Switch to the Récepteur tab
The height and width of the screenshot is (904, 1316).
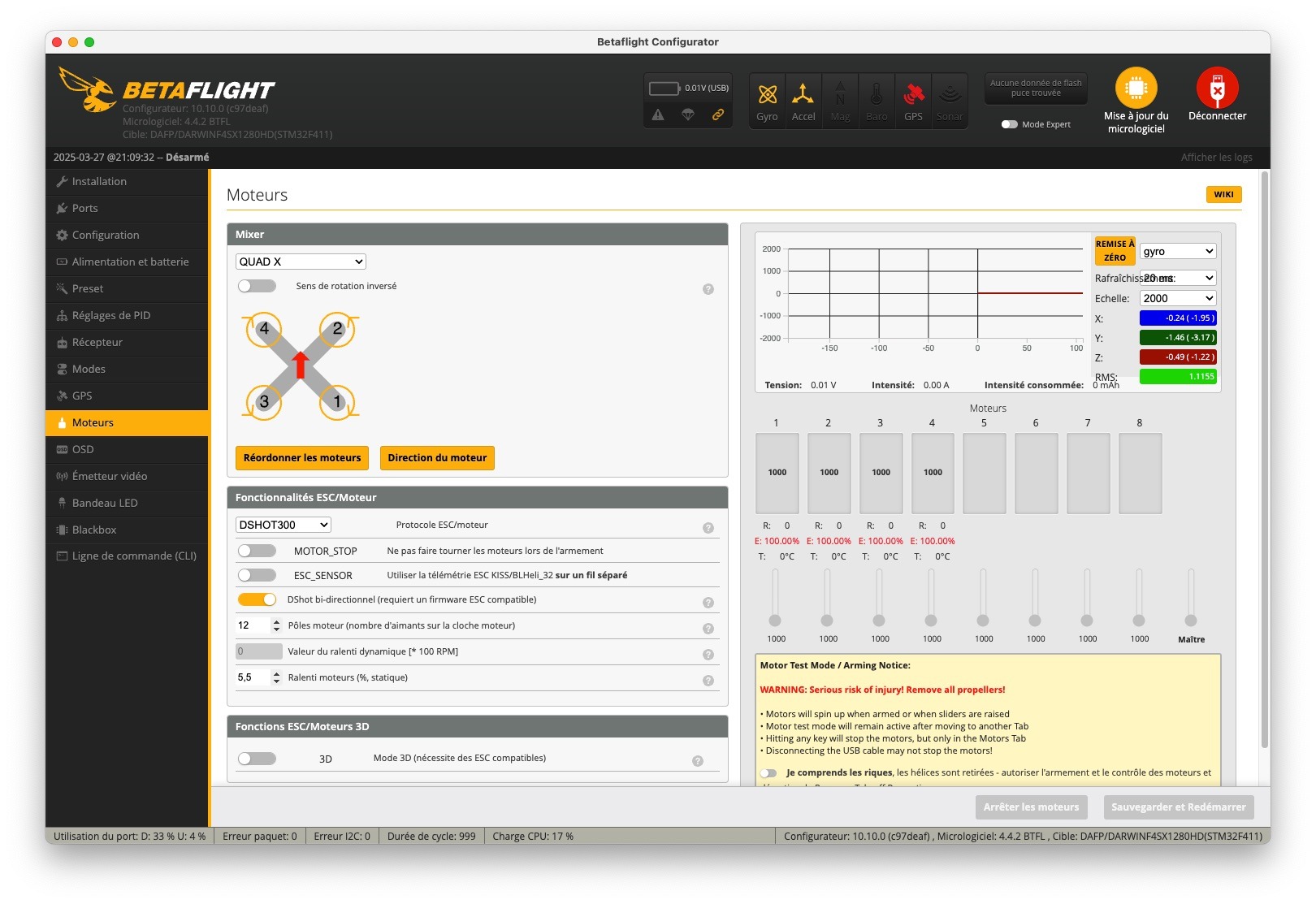point(127,343)
